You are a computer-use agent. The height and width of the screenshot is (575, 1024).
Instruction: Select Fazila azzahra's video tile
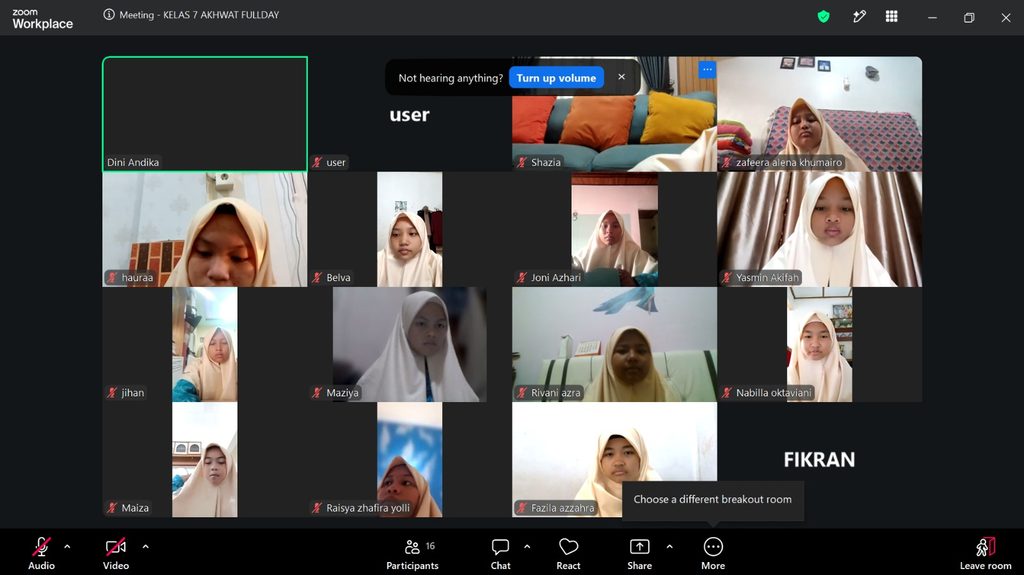[615, 459]
